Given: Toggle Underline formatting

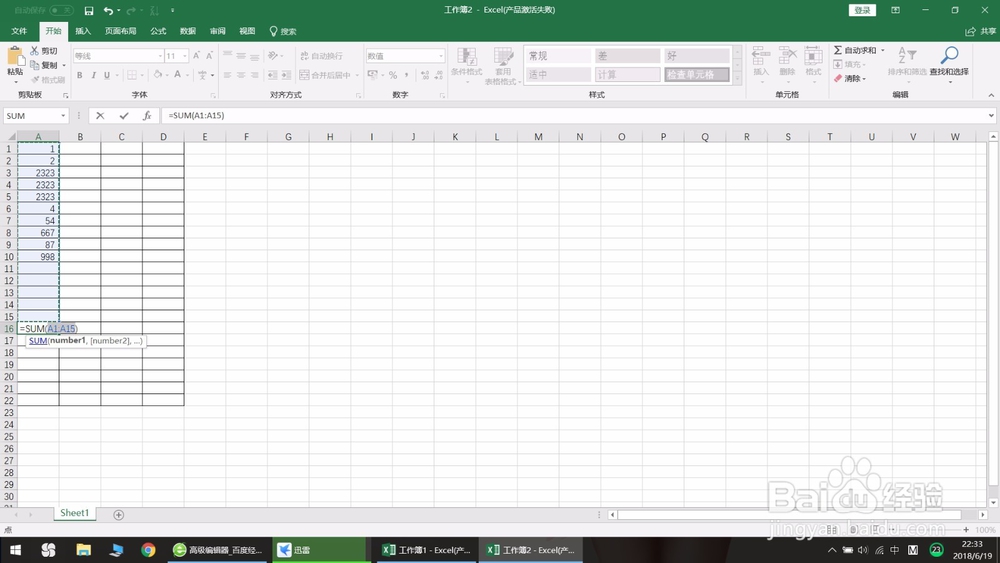Looking at the screenshot, I should (x=107, y=75).
